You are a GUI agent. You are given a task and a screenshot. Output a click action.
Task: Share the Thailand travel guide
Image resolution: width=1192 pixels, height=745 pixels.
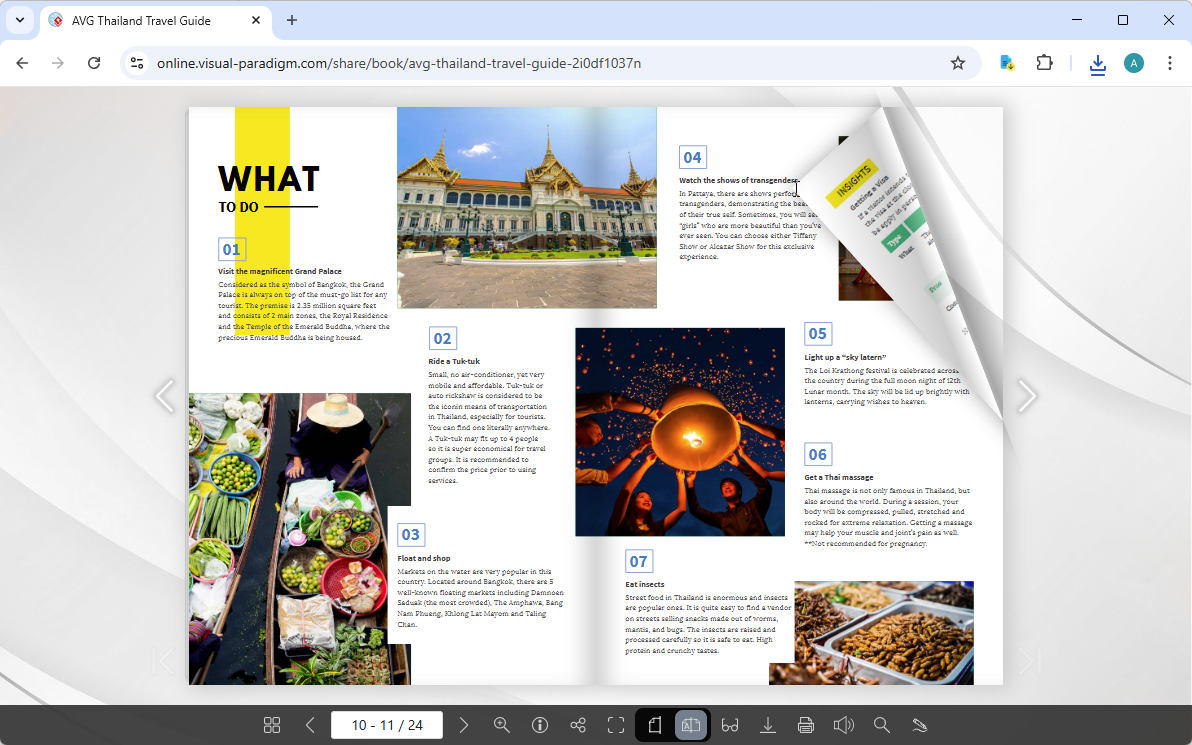tap(578, 724)
